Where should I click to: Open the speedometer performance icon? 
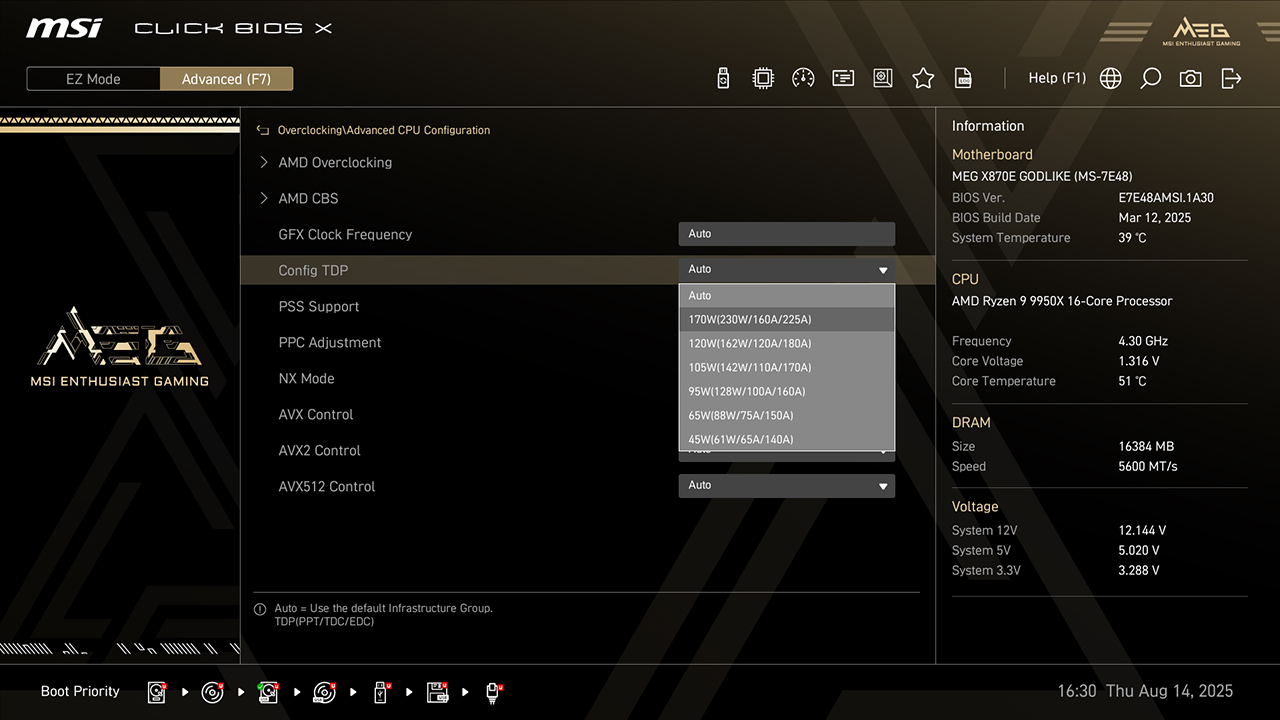tap(803, 78)
